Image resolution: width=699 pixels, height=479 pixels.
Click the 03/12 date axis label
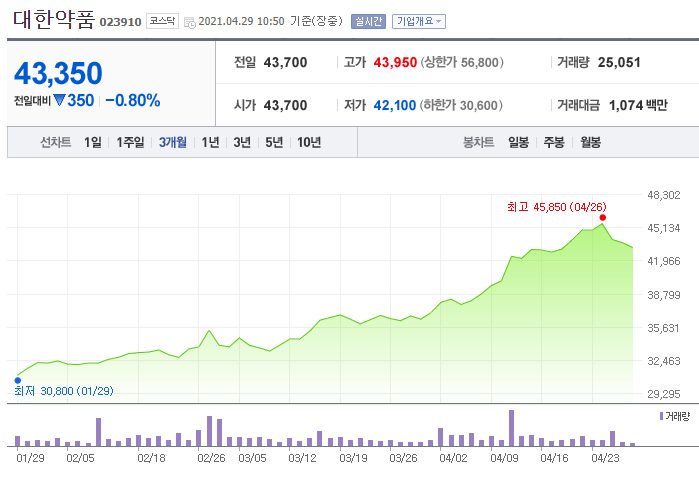point(302,458)
